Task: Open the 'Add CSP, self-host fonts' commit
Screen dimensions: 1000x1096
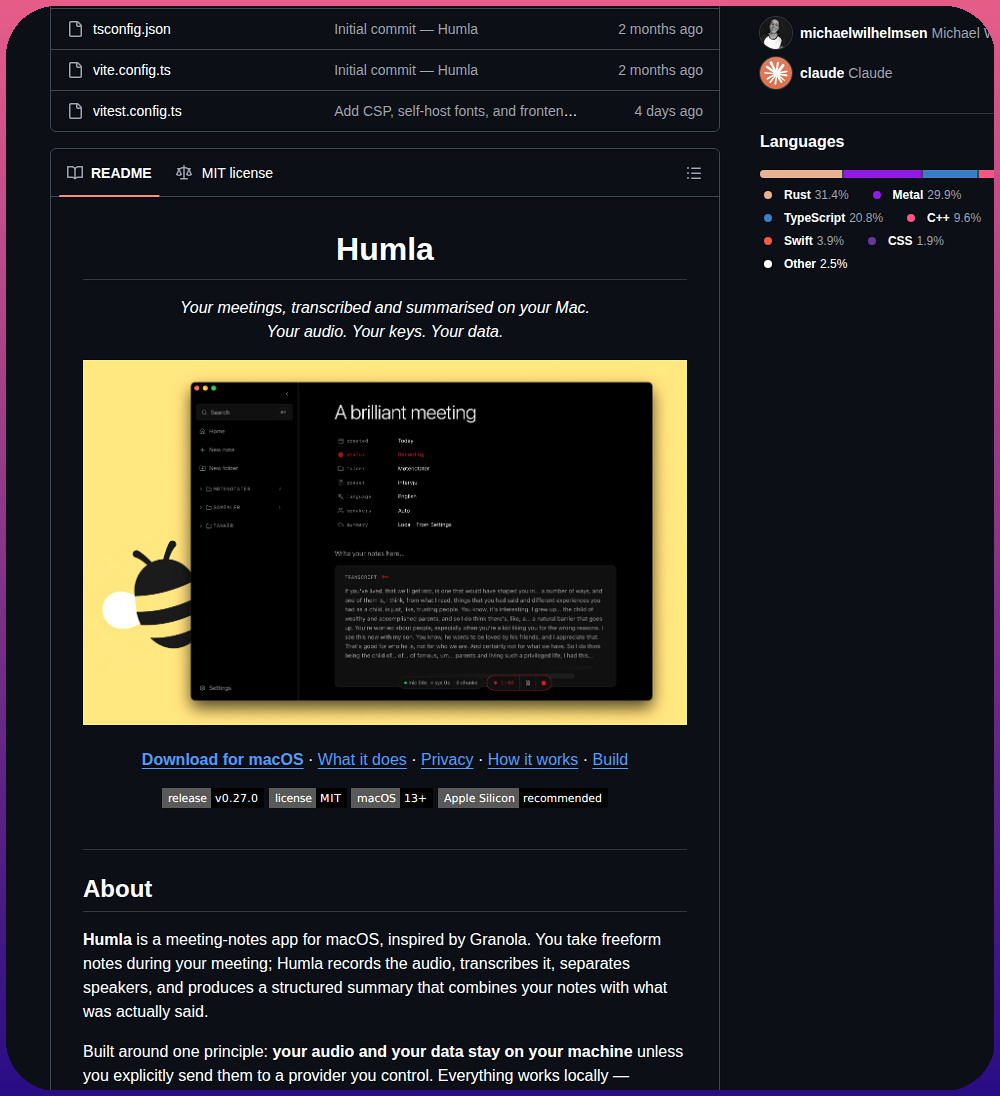Action: pos(456,111)
